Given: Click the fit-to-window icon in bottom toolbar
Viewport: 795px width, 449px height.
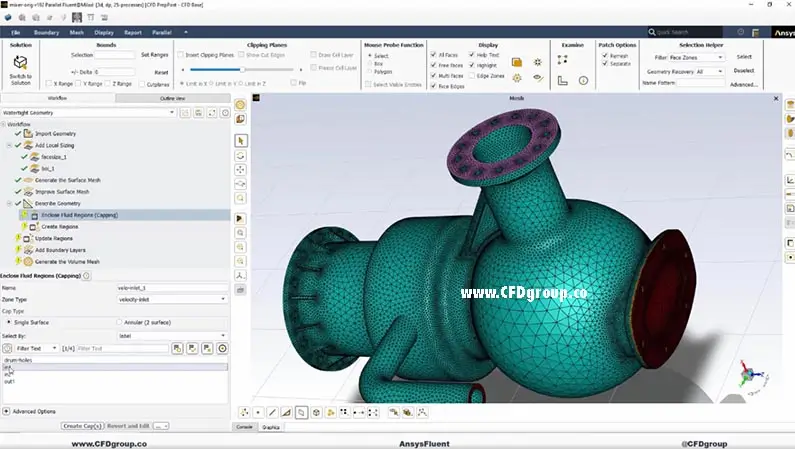Looking at the screenshot, I should point(373,413).
